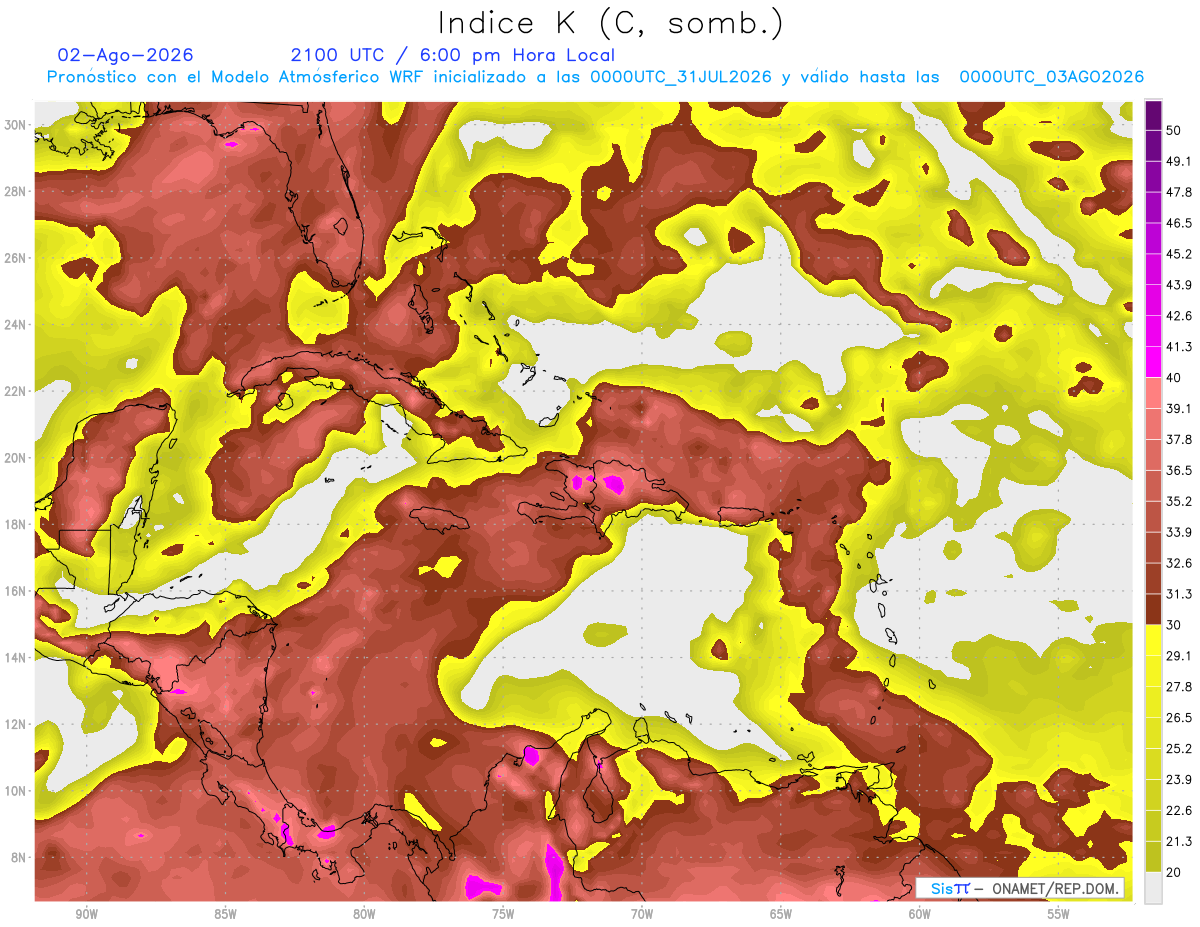Image resolution: width=1200 pixels, height=927 pixels.
Task: Click the colorbar value label 35.2
Action: (x=1180, y=501)
